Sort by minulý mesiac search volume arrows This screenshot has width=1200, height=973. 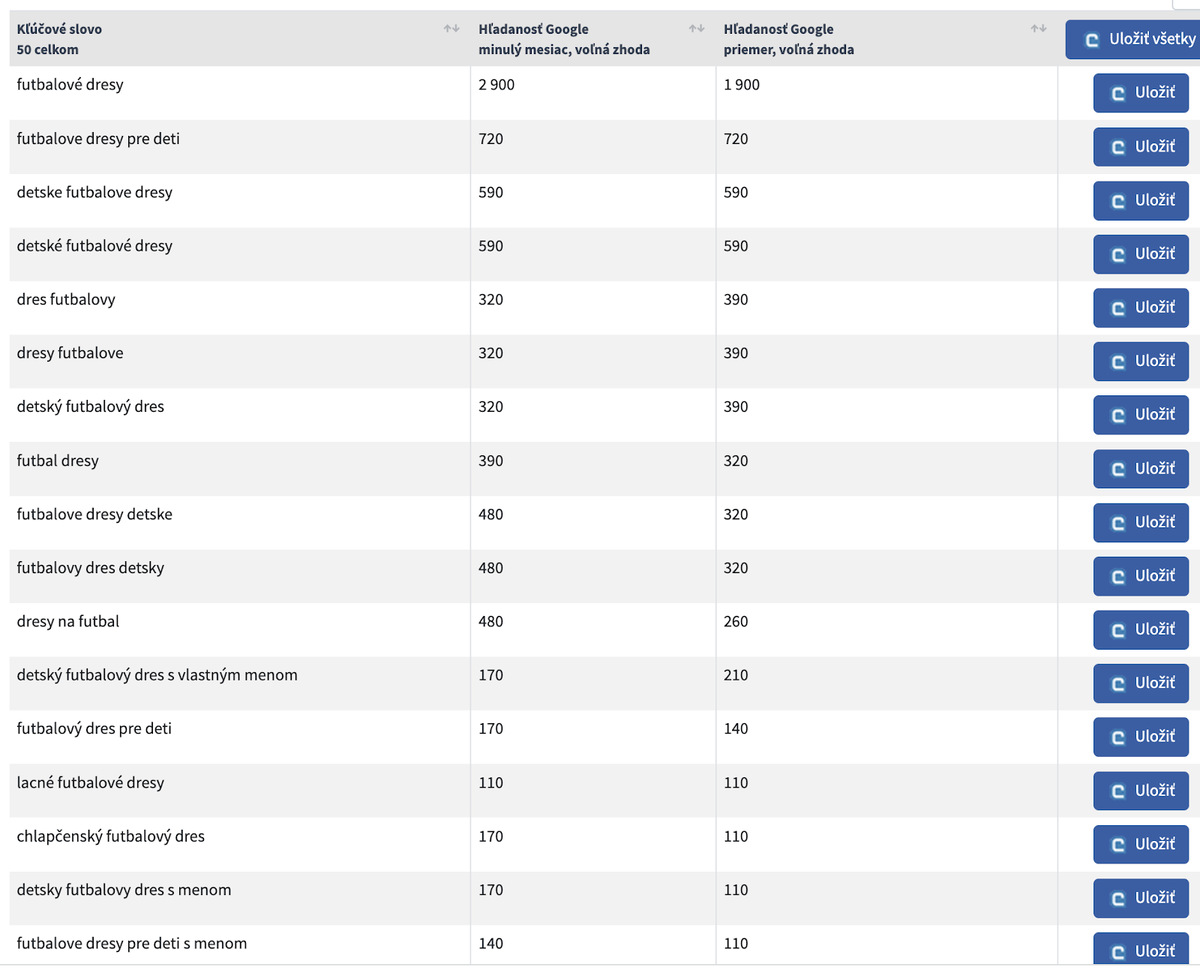tap(696, 29)
